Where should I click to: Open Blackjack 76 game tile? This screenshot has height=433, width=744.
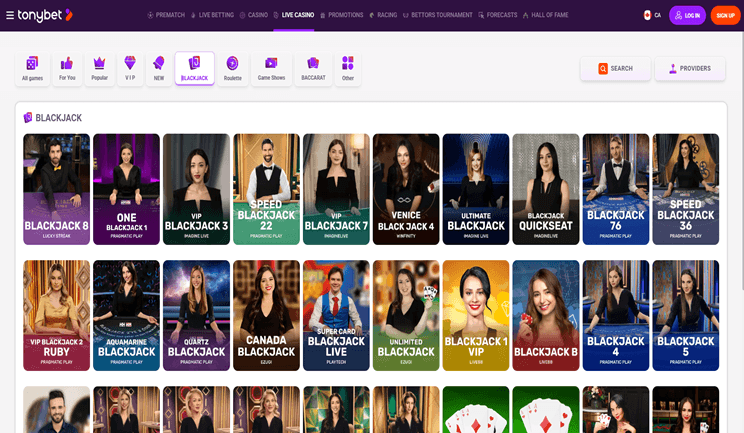pyautogui.click(x=616, y=189)
